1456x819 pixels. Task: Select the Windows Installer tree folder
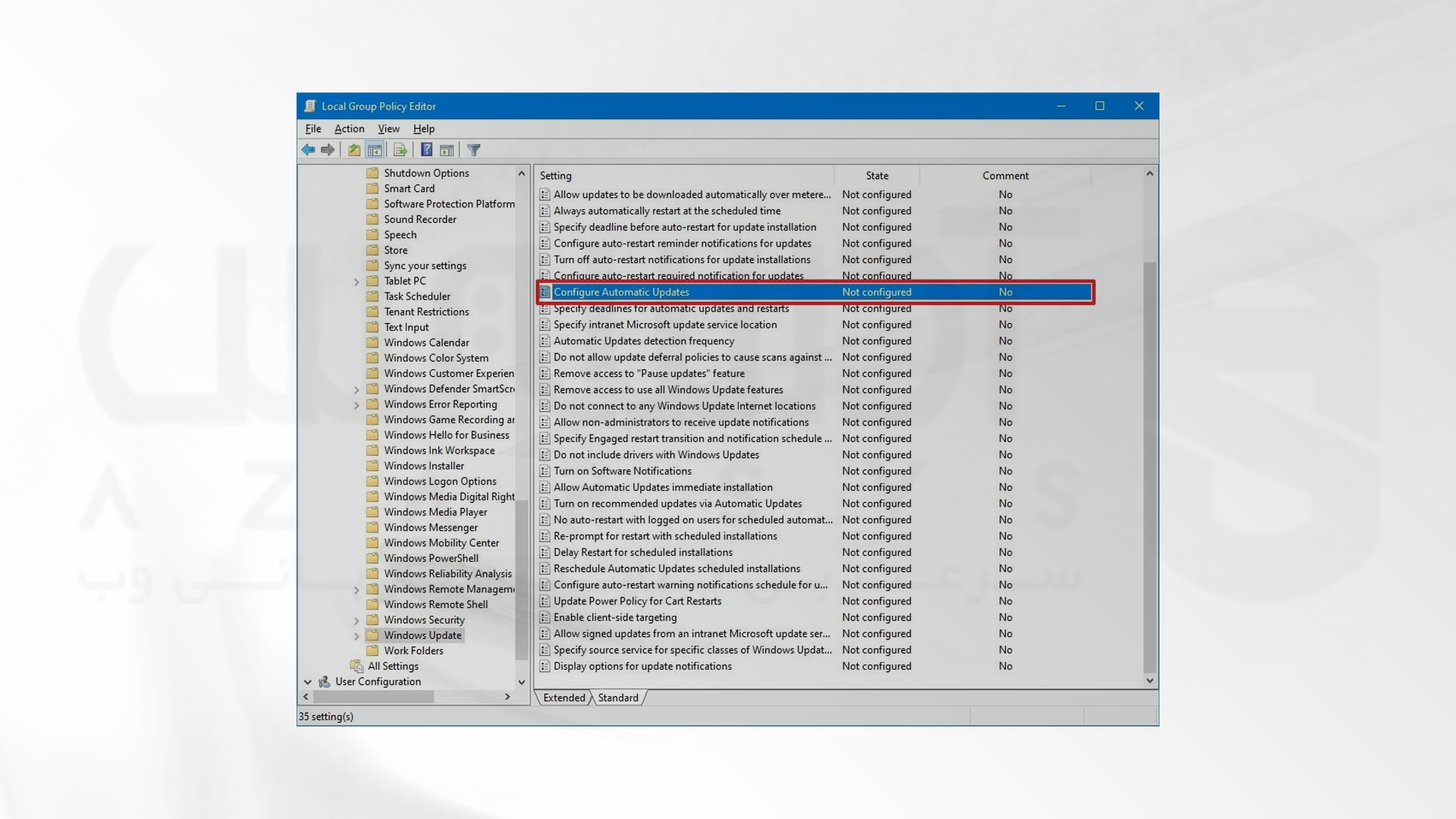click(424, 466)
